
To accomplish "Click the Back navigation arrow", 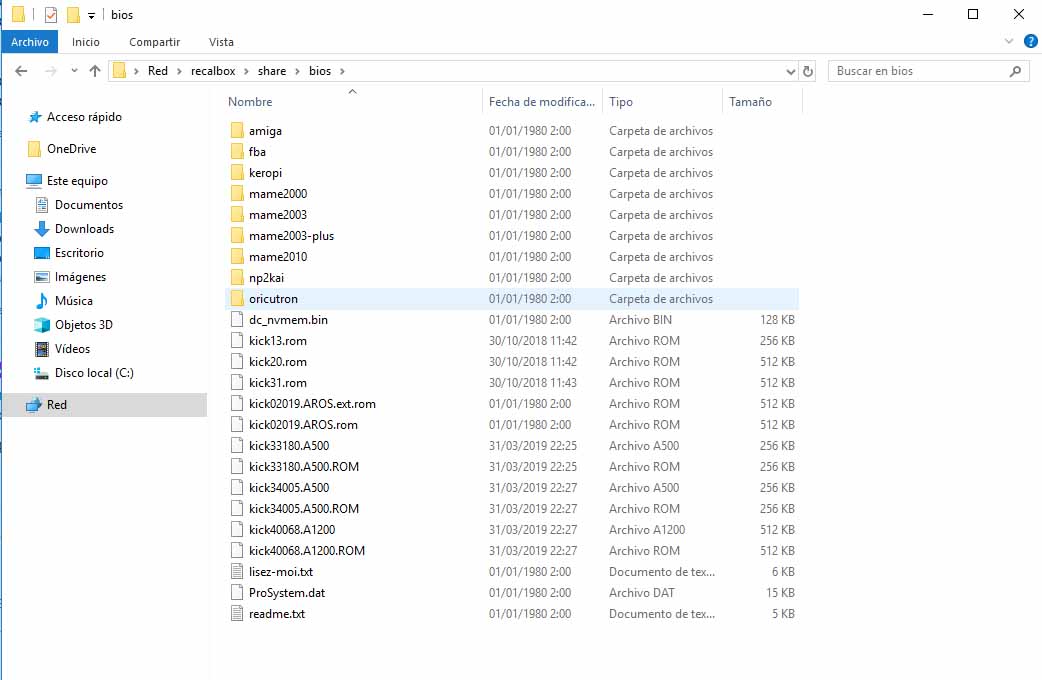I will [21, 71].
